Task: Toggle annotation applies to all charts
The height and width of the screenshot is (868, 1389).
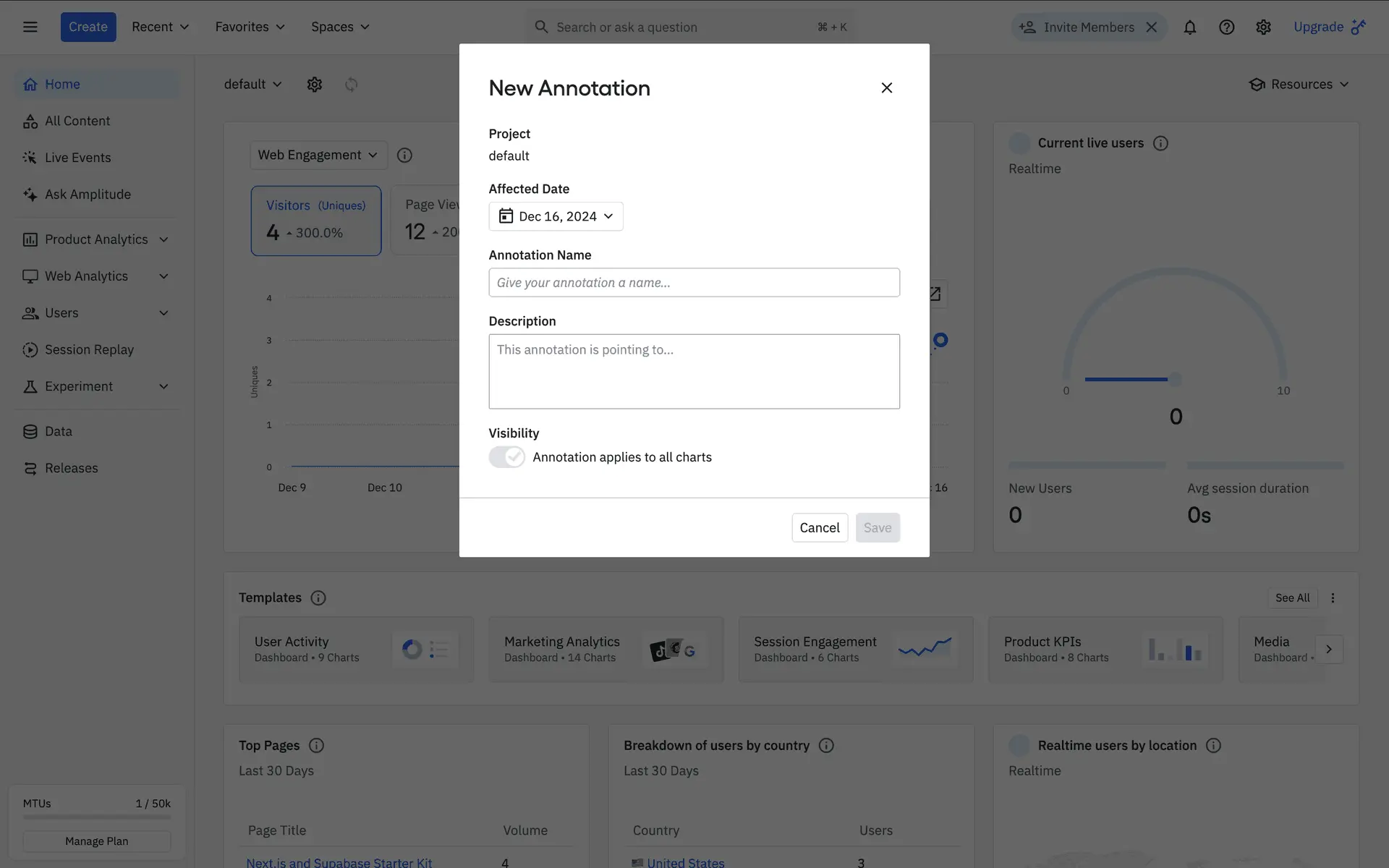Action: [506, 457]
